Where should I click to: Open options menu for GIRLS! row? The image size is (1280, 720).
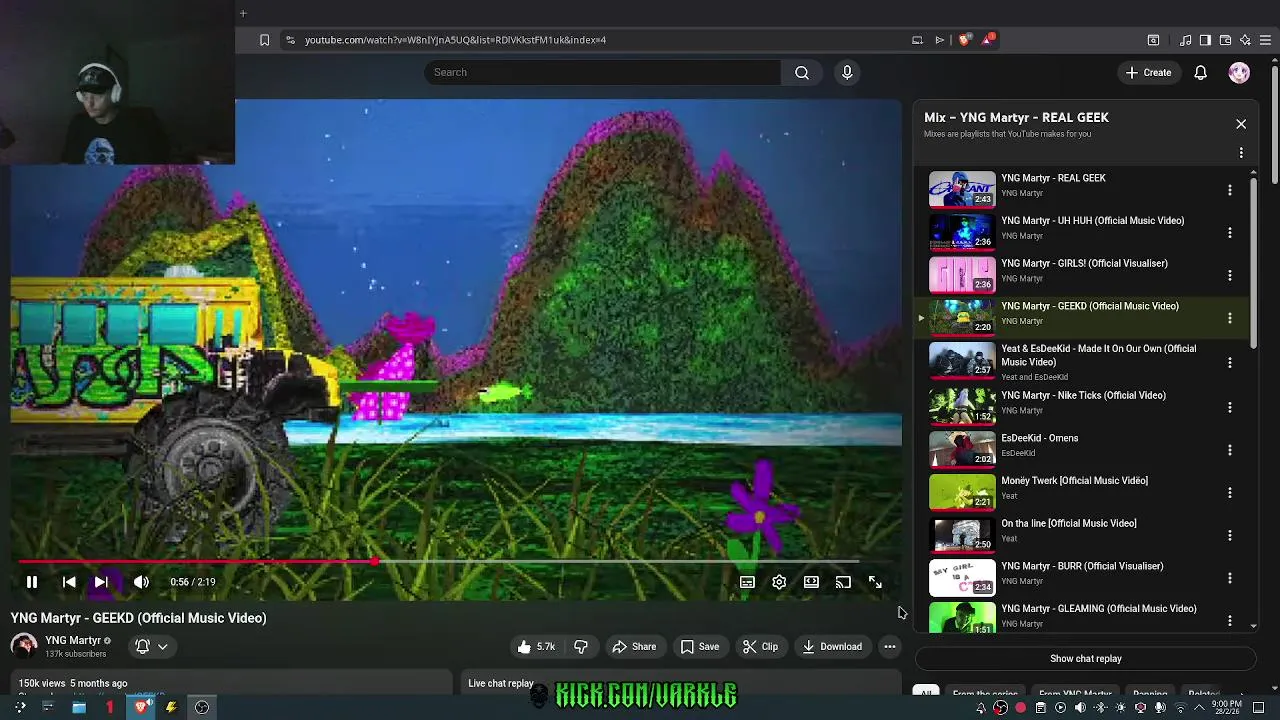[x=1230, y=276]
